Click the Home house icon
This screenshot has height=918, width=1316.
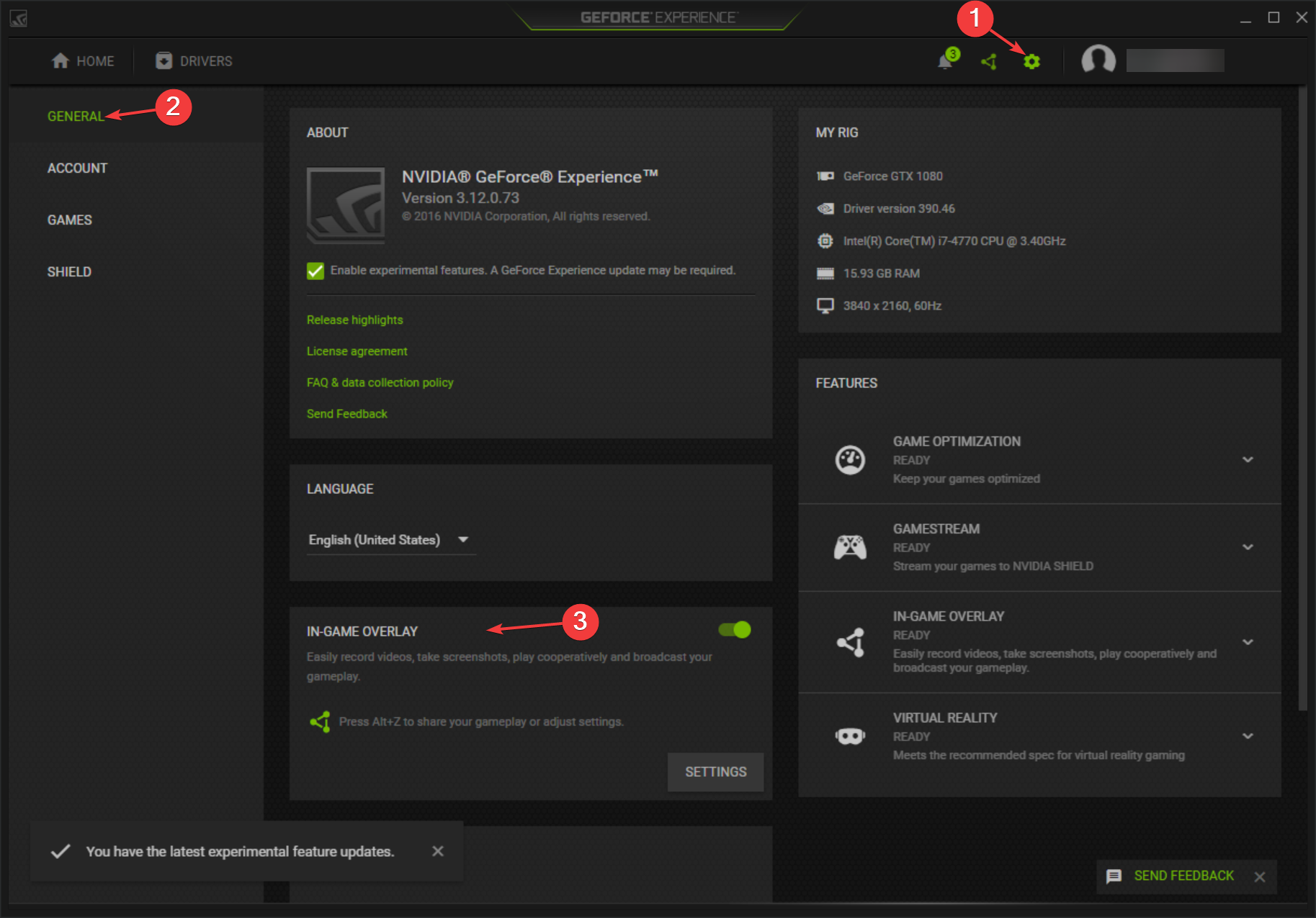(x=61, y=60)
